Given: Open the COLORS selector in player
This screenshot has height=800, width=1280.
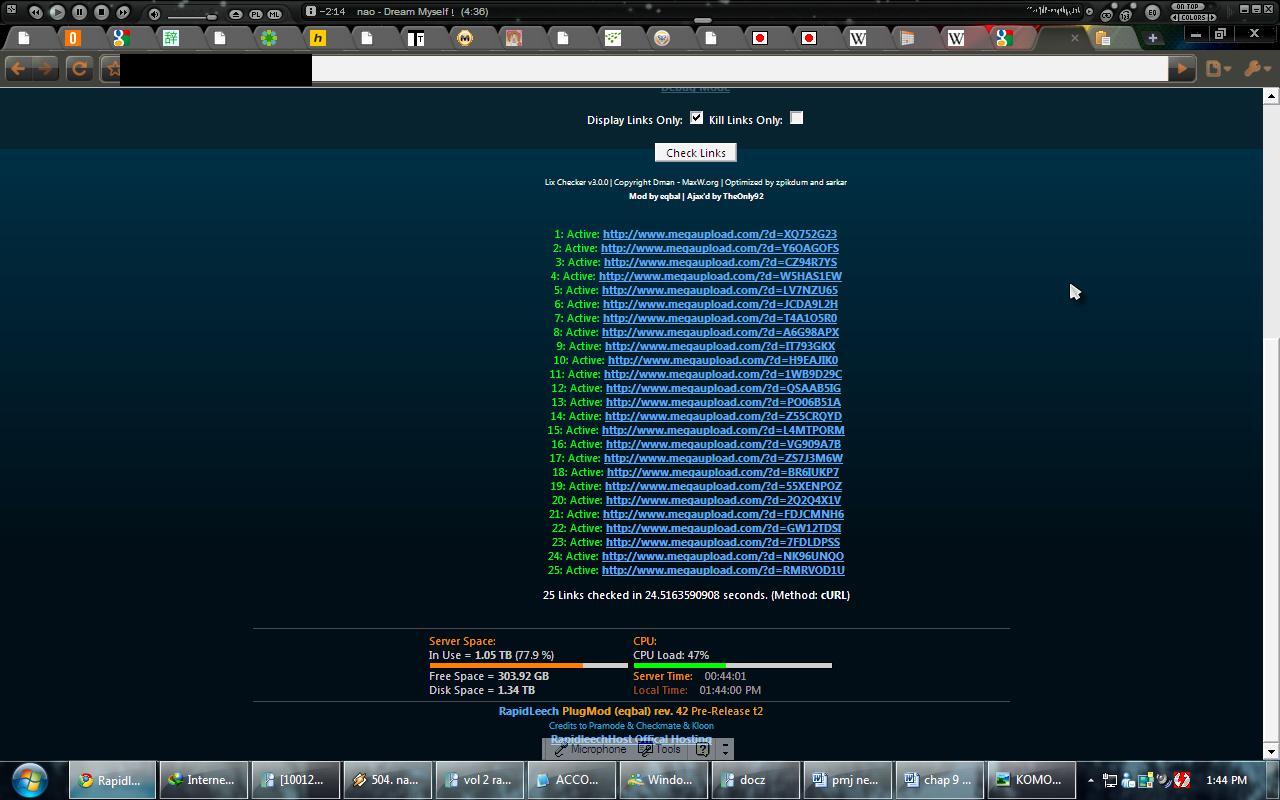Looking at the screenshot, I should [1194, 17].
